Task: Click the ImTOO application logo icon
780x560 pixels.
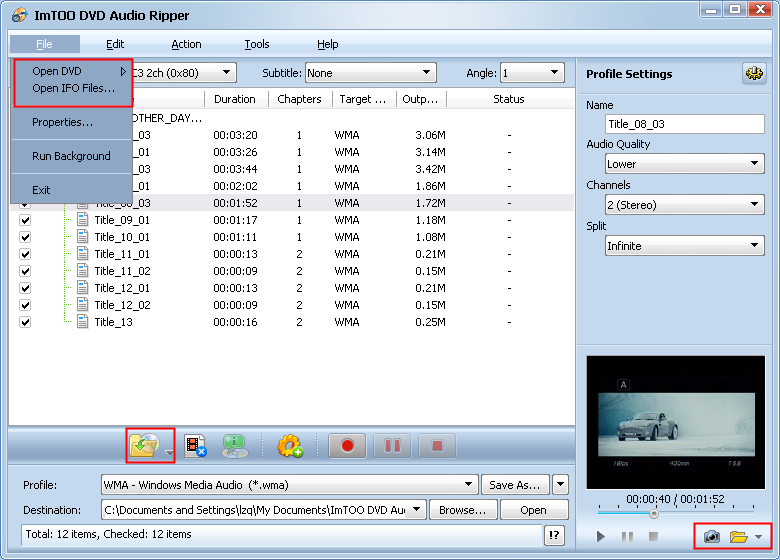Action: point(19,15)
